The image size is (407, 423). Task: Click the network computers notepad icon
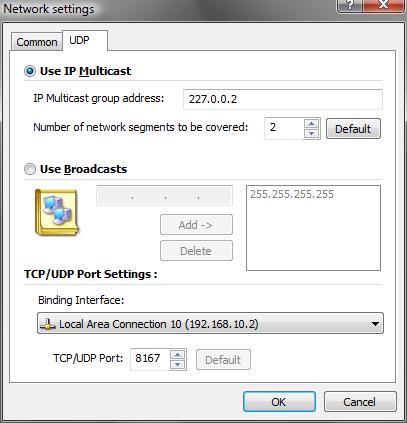pos(57,212)
